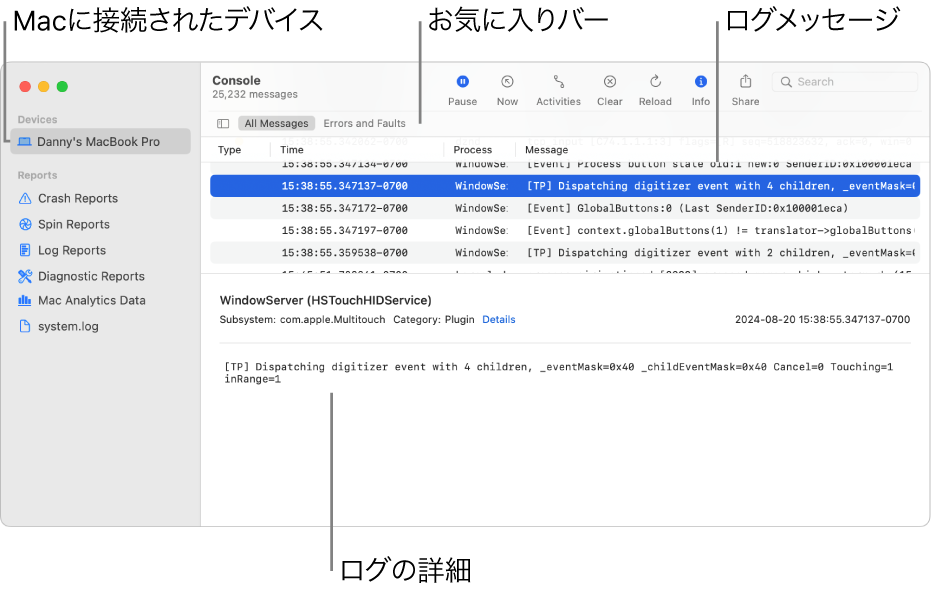The image size is (934, 593).
Task: Click the WindowServer (HSTouchHIDService) heading
Action: (x=325, y=301)
